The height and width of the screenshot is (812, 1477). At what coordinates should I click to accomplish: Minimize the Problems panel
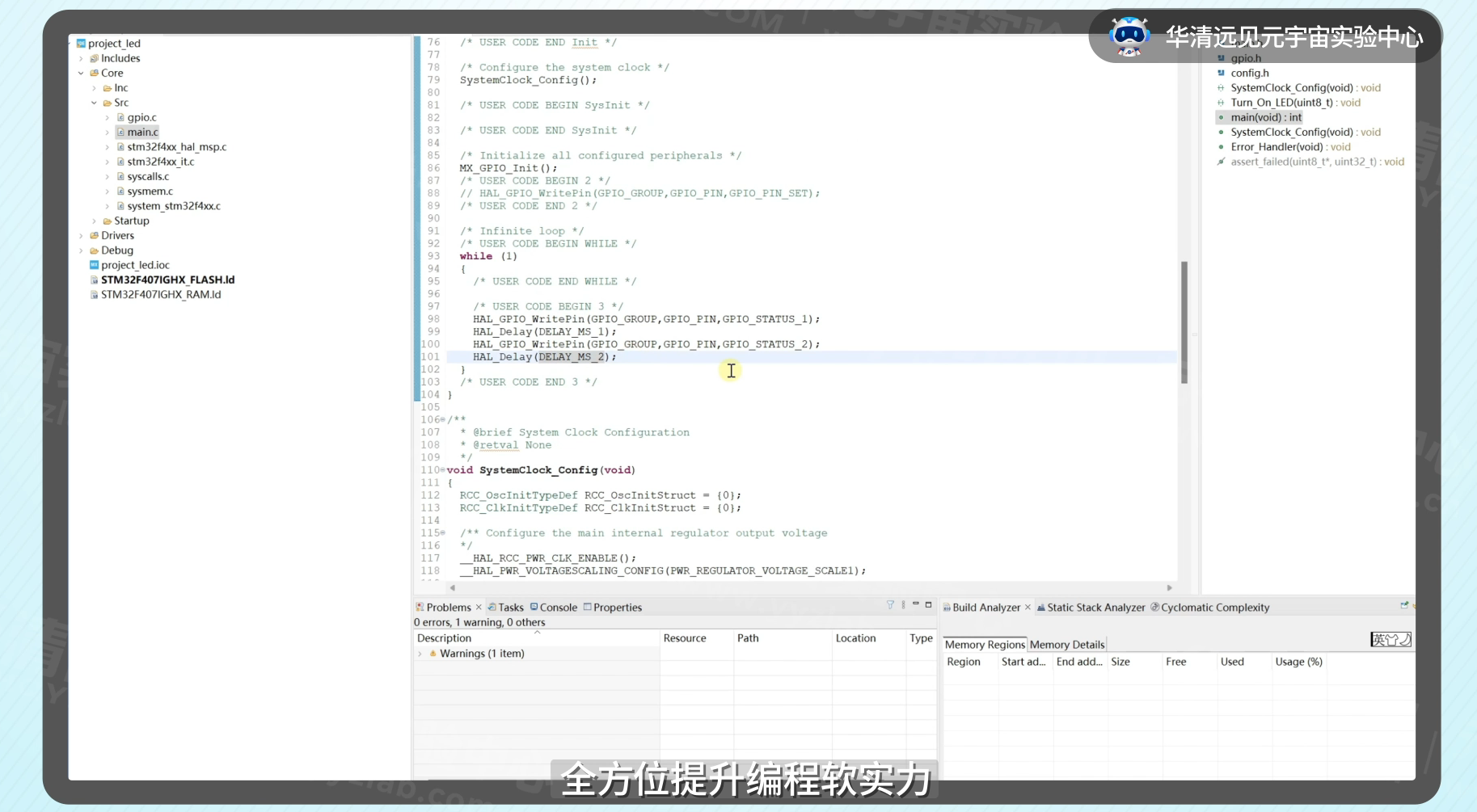(916, 604)
